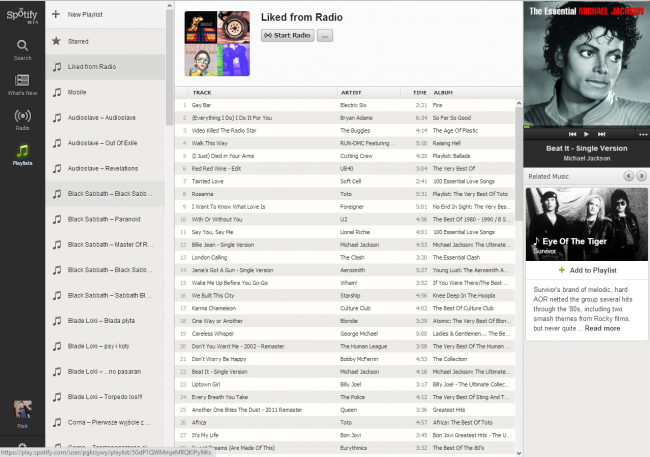Viewport: 650px width, 457px height.
Task: Open the Audioslave – Out Of Exile playlist
Action: (x=105, y=143)
